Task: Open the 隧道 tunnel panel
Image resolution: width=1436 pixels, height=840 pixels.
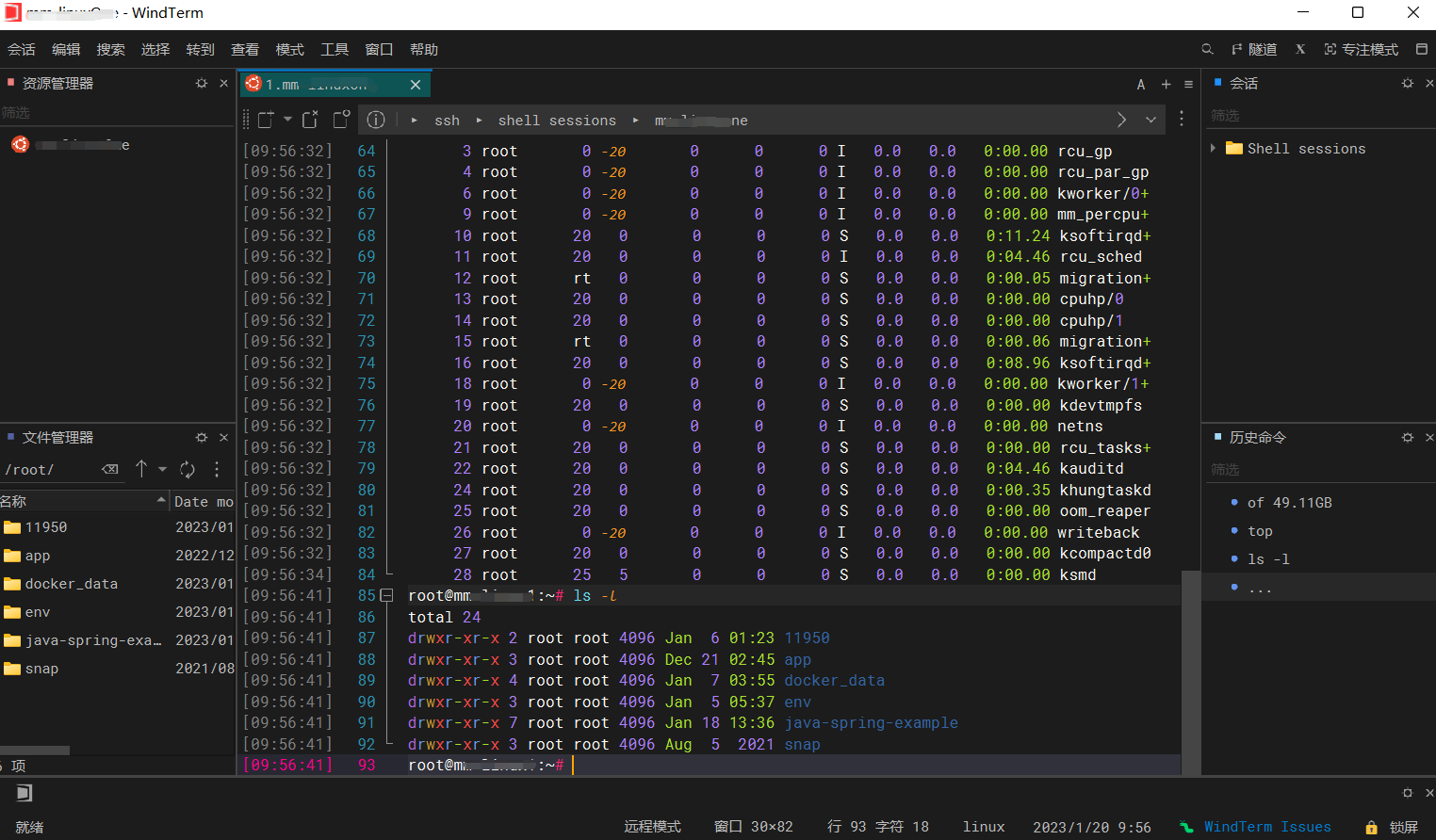Action: point(1254,50)
